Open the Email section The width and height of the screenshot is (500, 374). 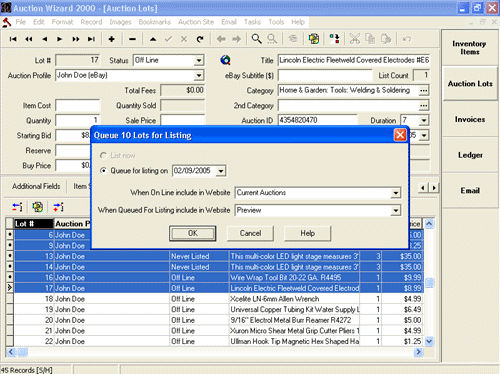click(470, 191)
